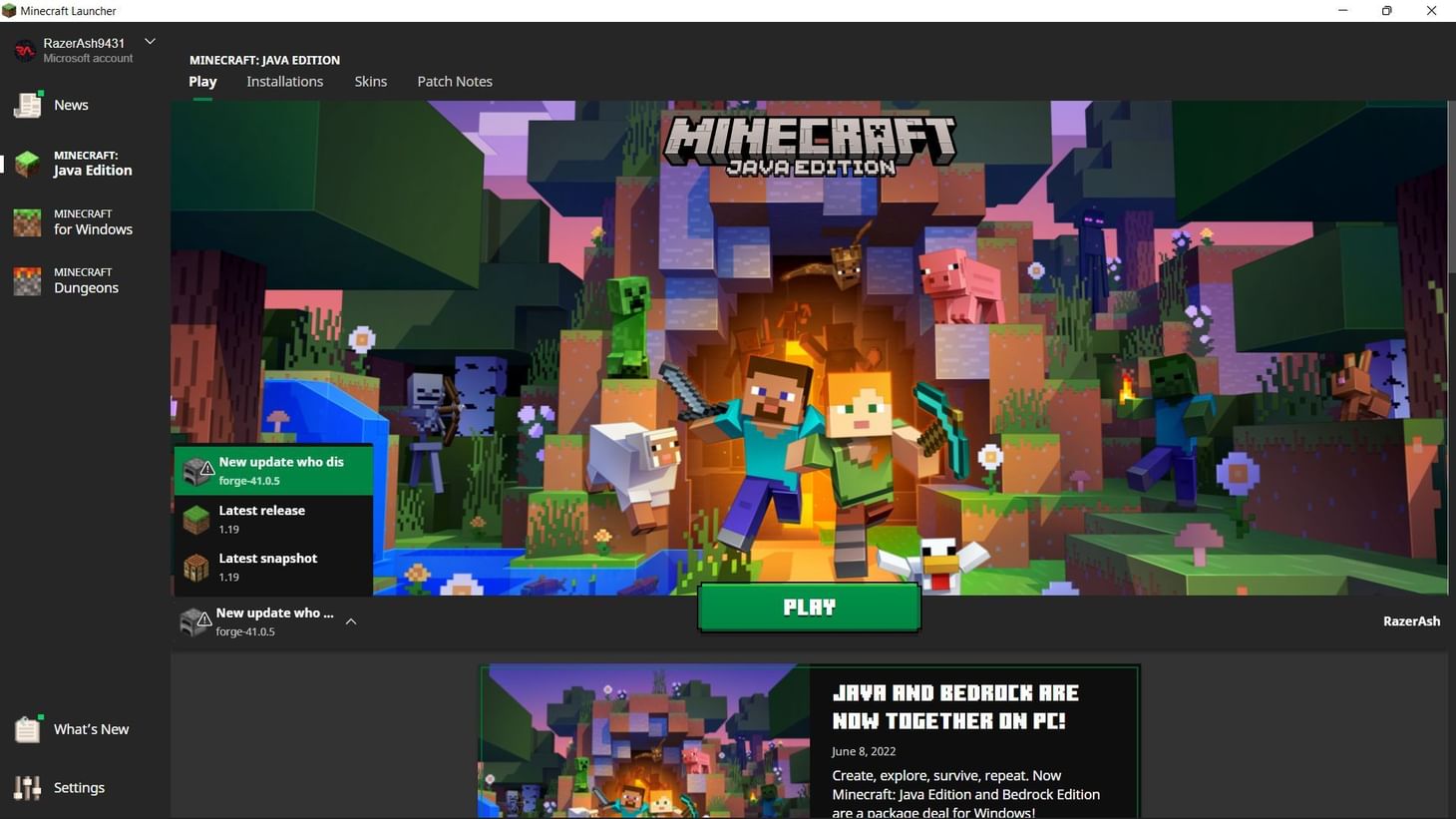Open the What's New panel
Screen dimensions: 1456x819
[90, 729]
